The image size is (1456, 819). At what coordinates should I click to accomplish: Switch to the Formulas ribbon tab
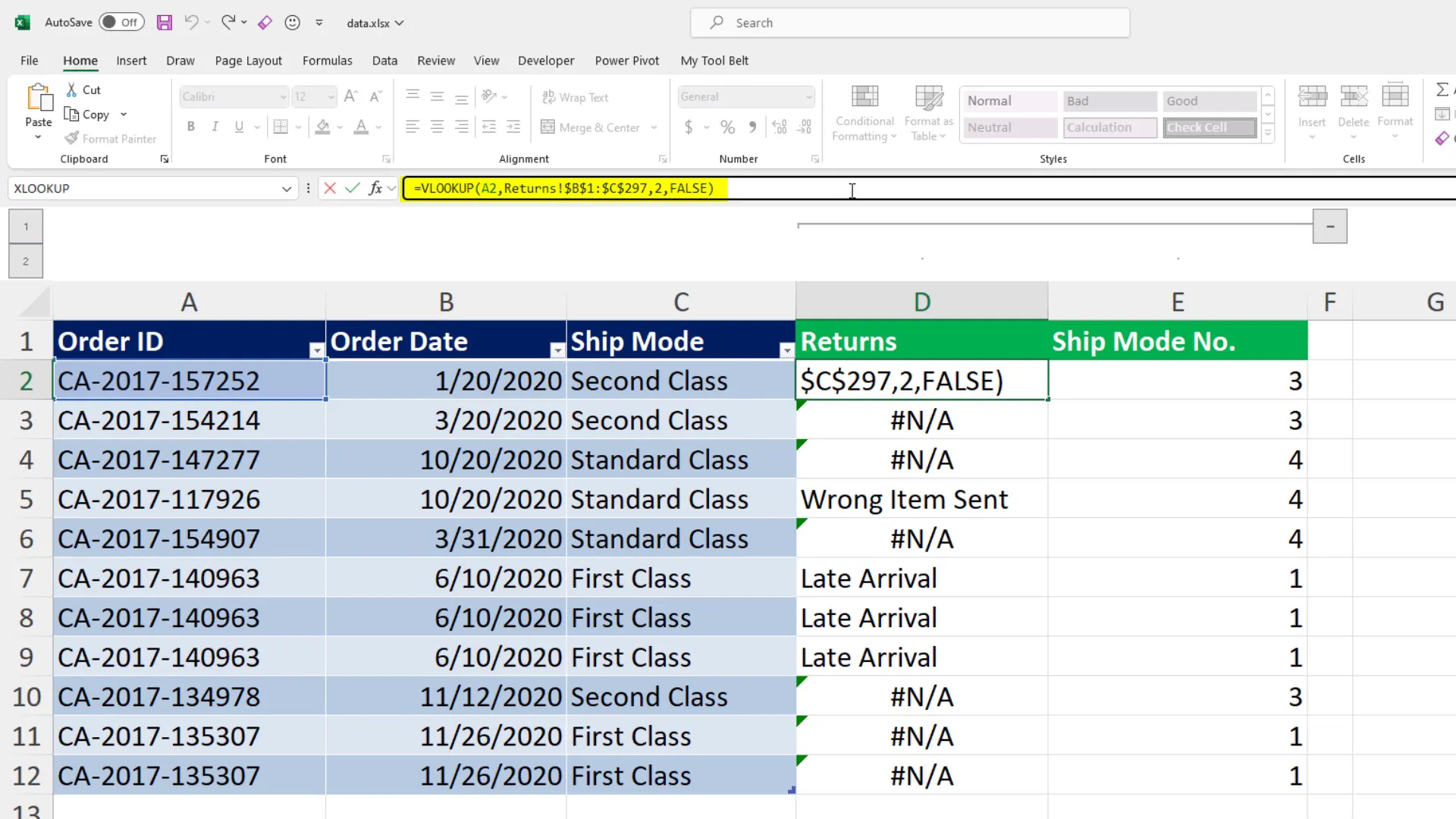pyautogui.click(x=327, y=60)
